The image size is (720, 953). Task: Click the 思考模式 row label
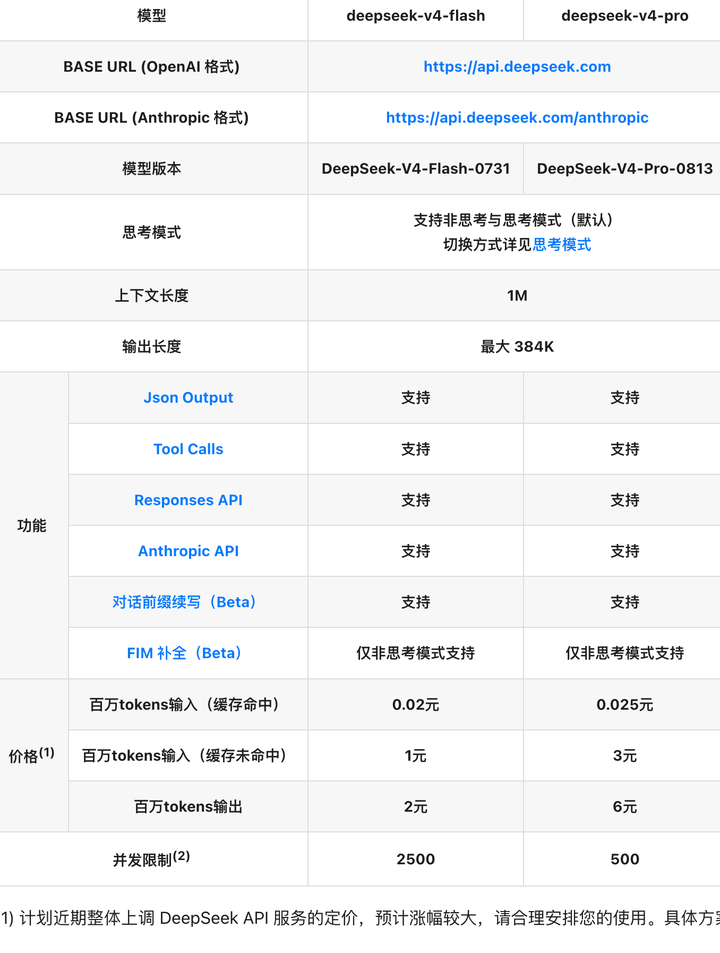coord(152,233)
